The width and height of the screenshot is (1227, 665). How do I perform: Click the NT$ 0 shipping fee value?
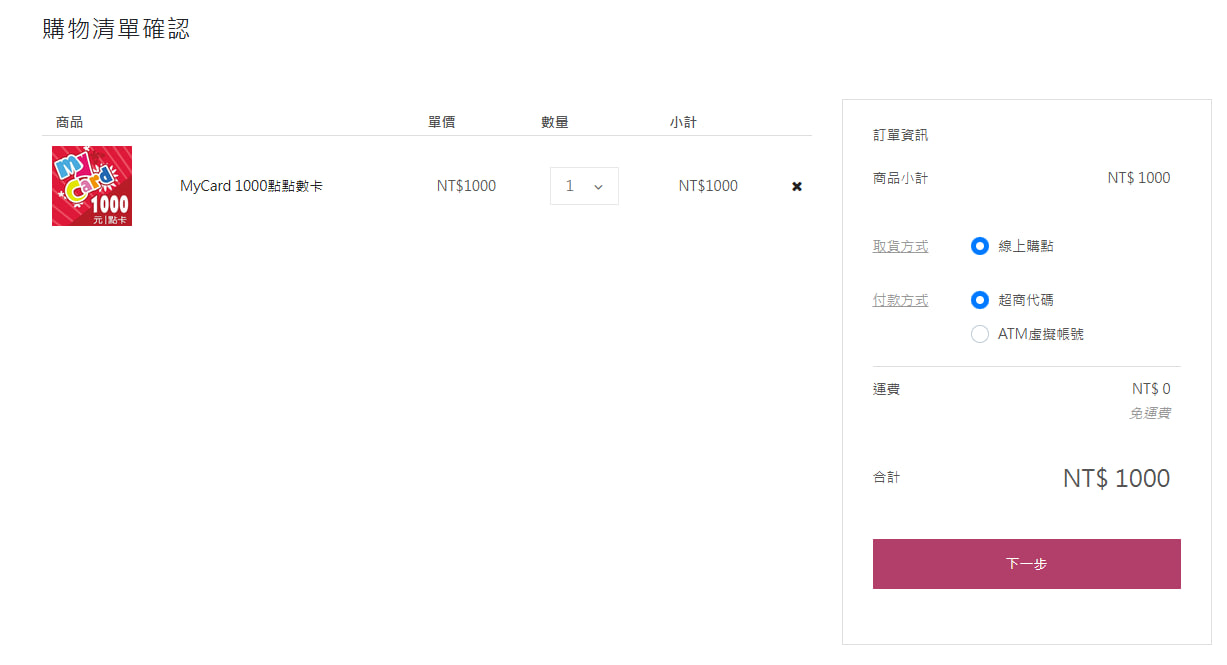(1151, 389)
